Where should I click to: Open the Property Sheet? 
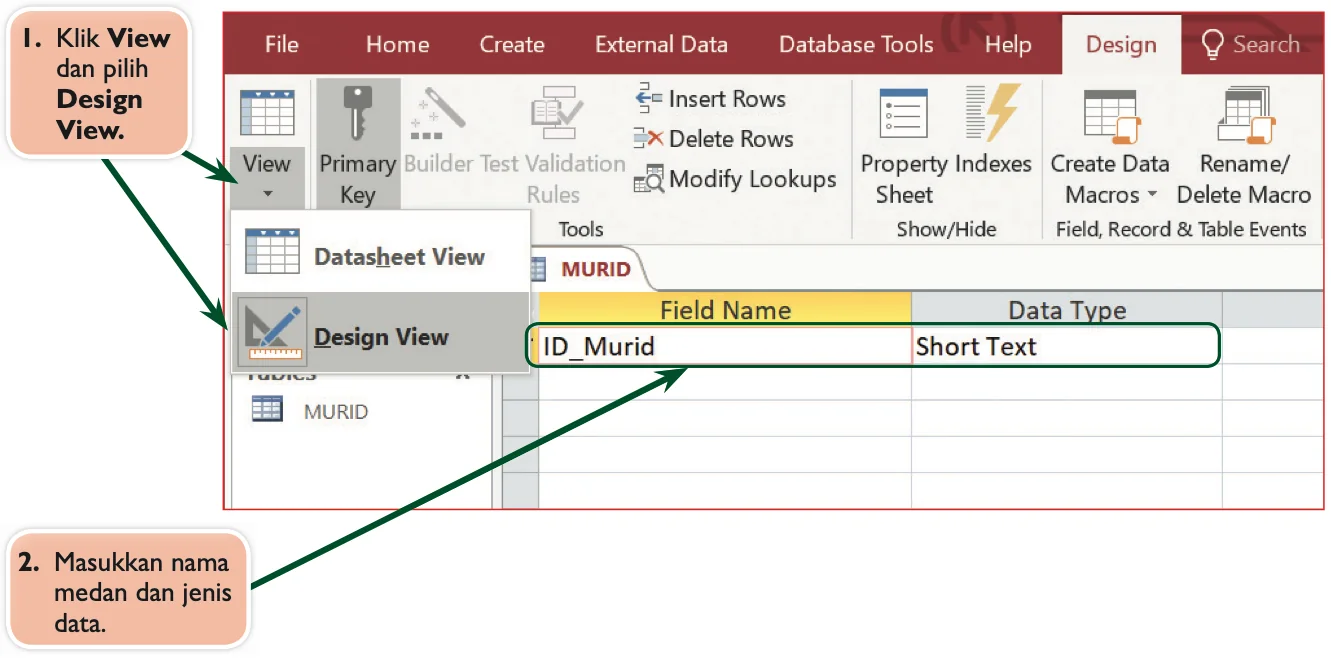click(904, 144)
